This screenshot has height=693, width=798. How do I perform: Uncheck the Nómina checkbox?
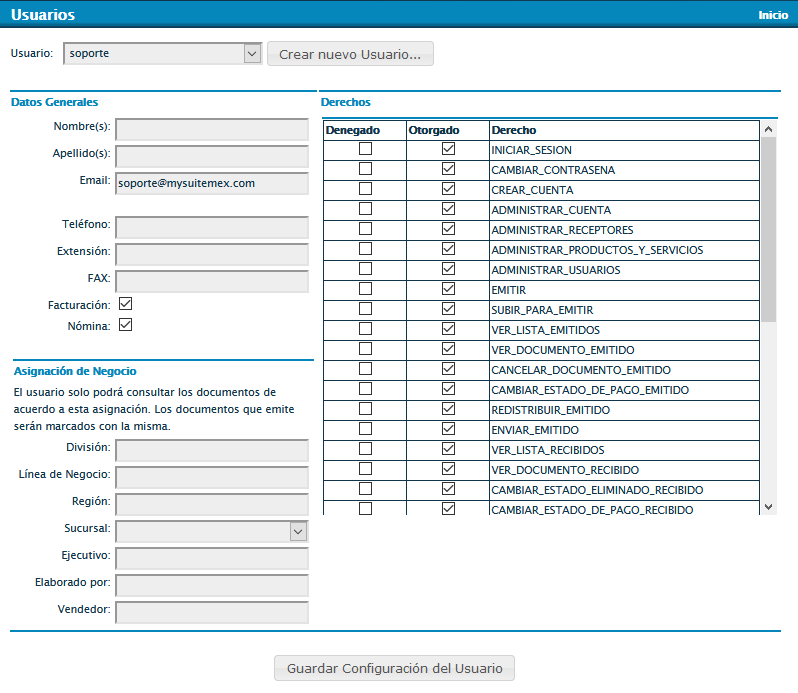point(126,324)
